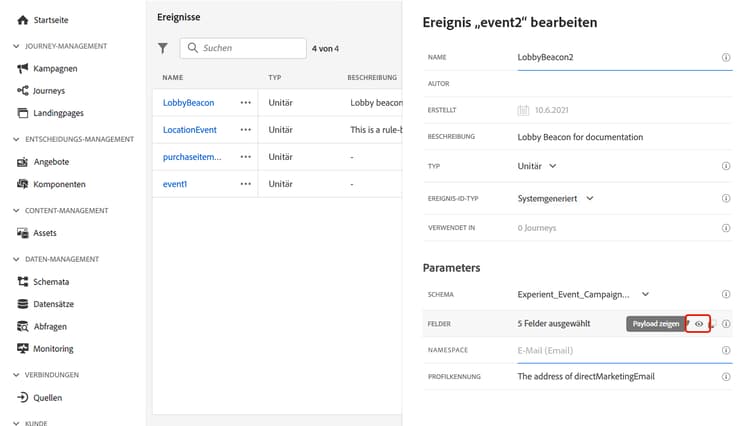Screen dimensions: 750x426
Task: Open Angebote in sidebar
Action: pyautogui.click(x=51, y=162)
